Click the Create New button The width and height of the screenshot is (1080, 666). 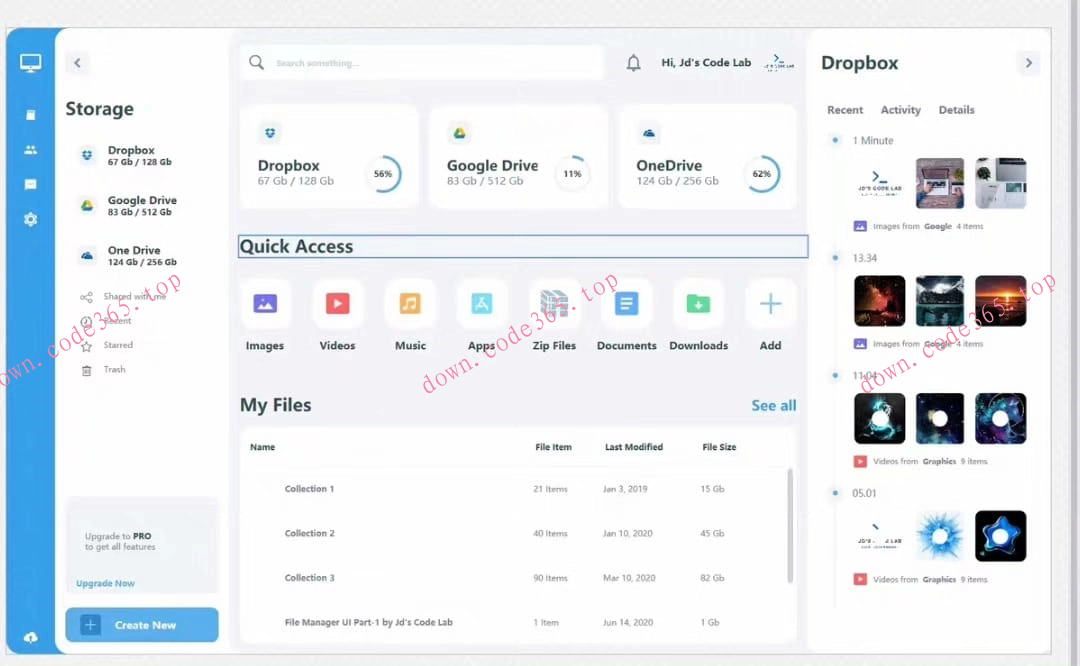142,625
